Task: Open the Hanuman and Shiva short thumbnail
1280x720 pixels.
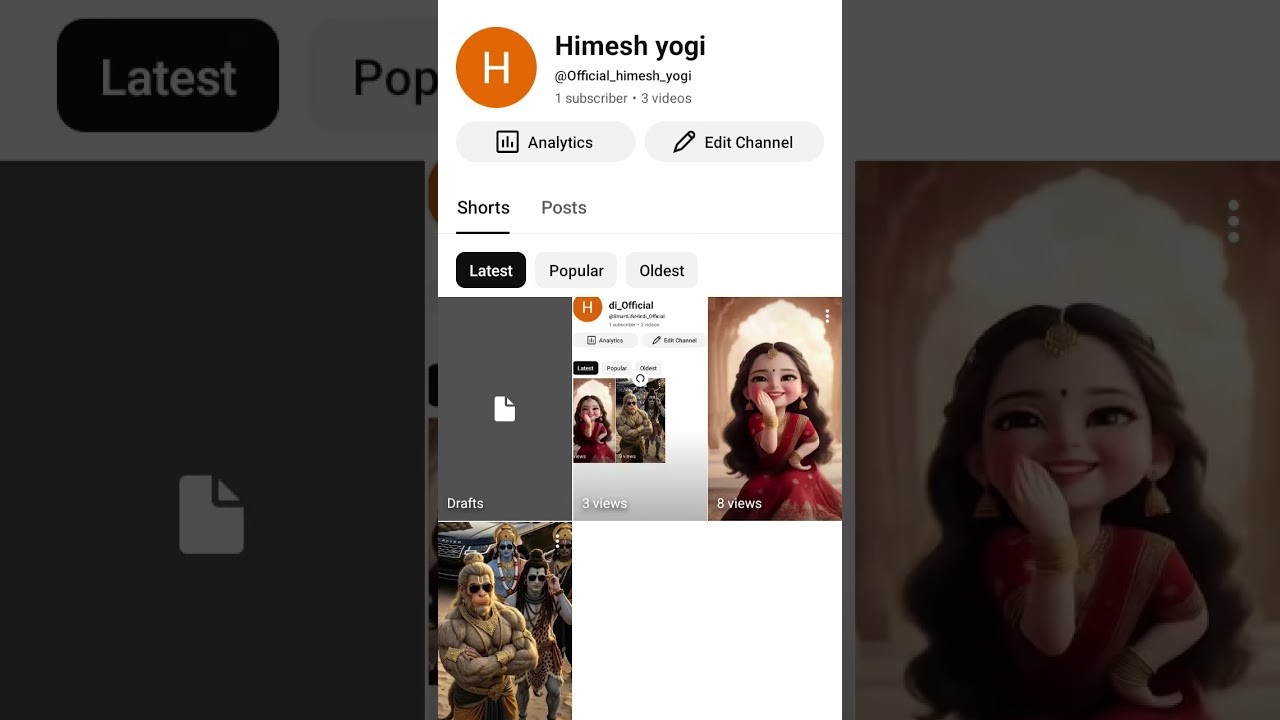Action: [x=505, y=621]
